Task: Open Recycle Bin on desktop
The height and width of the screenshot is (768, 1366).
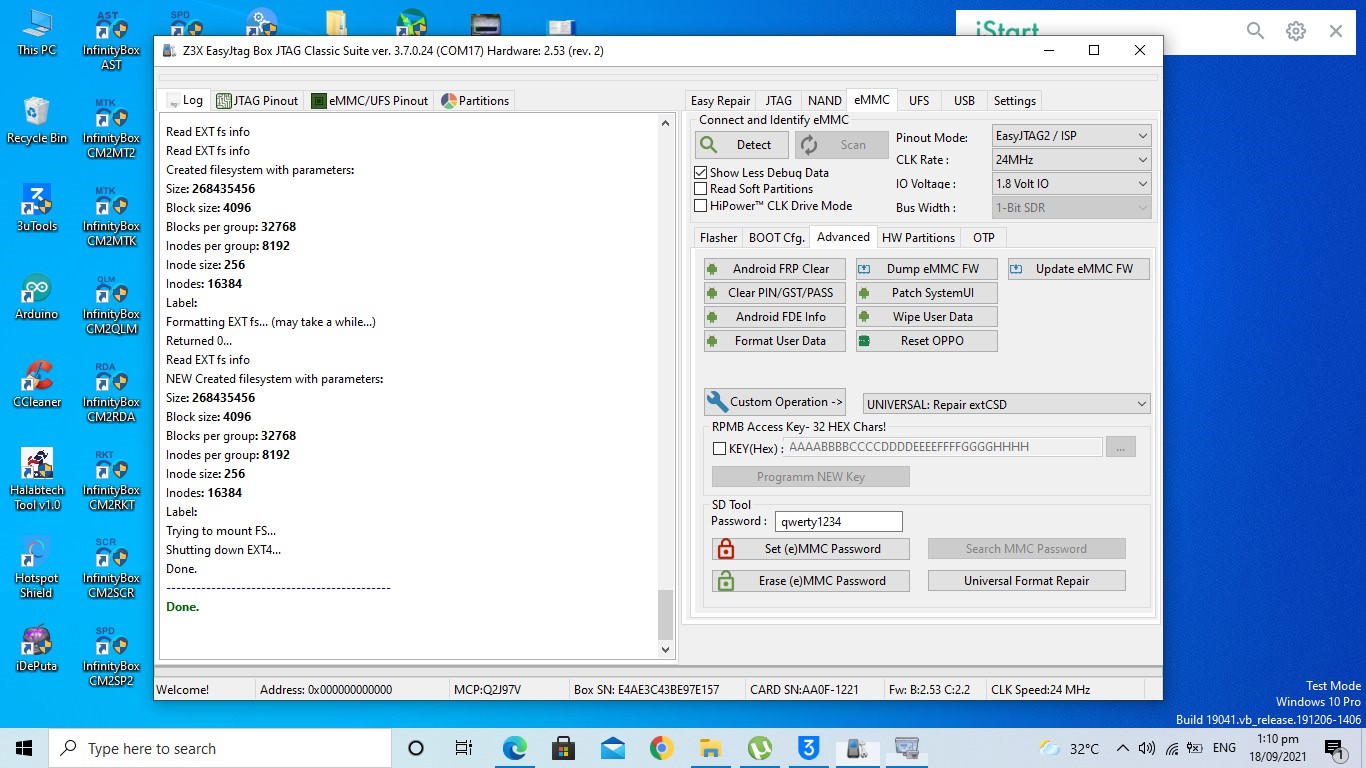Action: 37,120
